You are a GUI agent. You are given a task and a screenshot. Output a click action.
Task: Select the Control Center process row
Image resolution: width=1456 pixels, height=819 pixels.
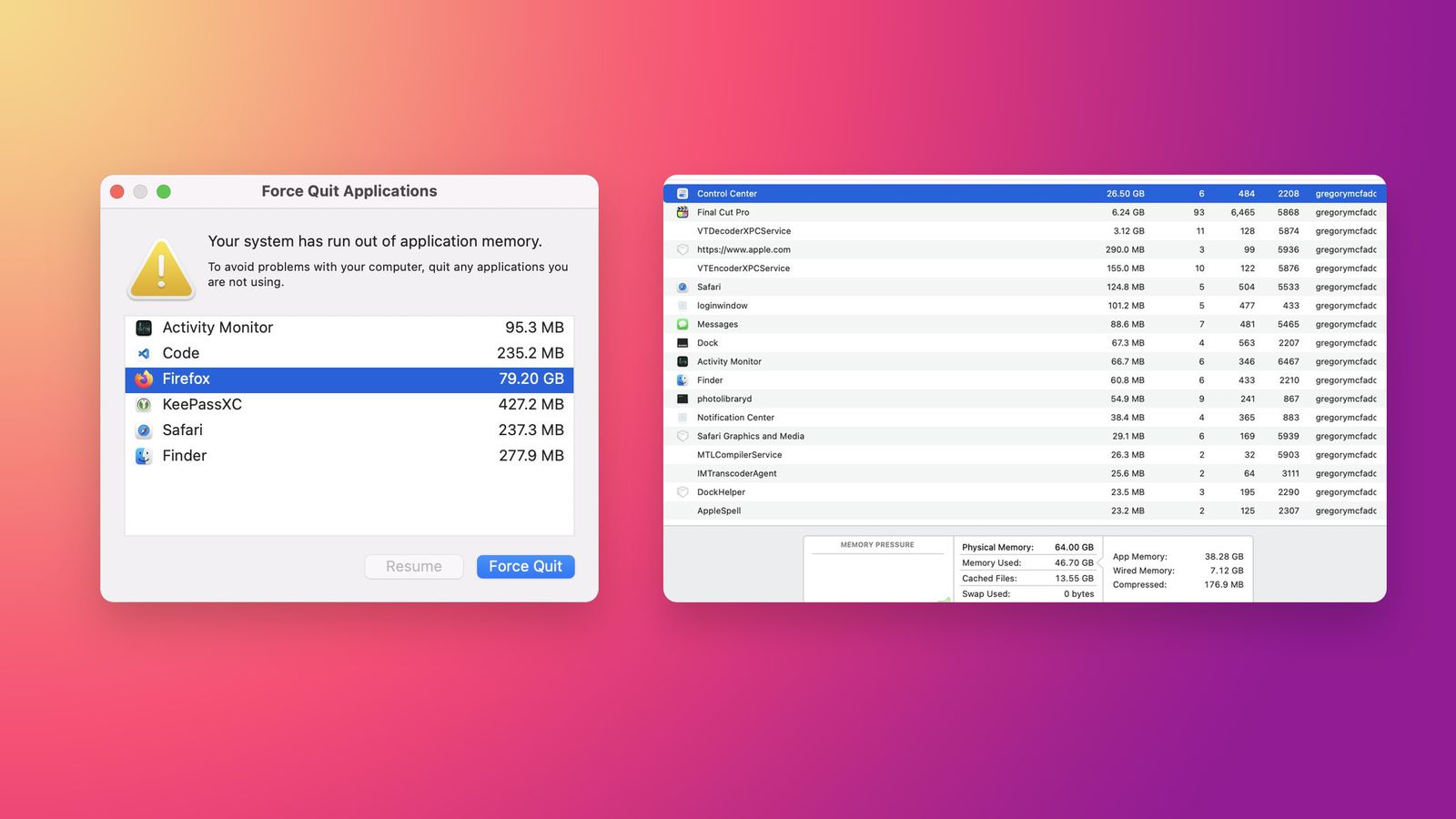click(1025, 194)
